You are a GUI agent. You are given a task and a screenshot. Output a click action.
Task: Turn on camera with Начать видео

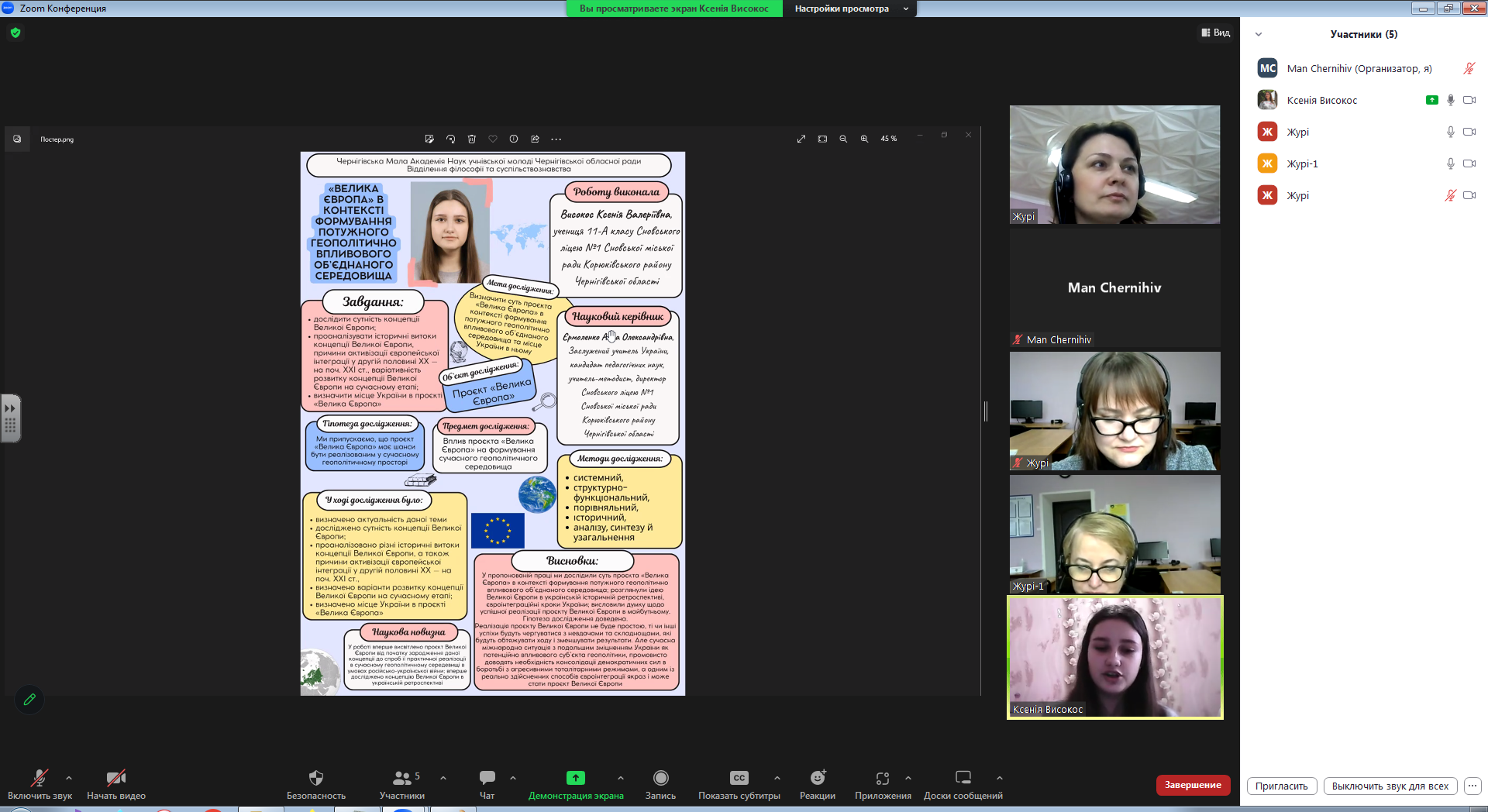click(116, 784)
